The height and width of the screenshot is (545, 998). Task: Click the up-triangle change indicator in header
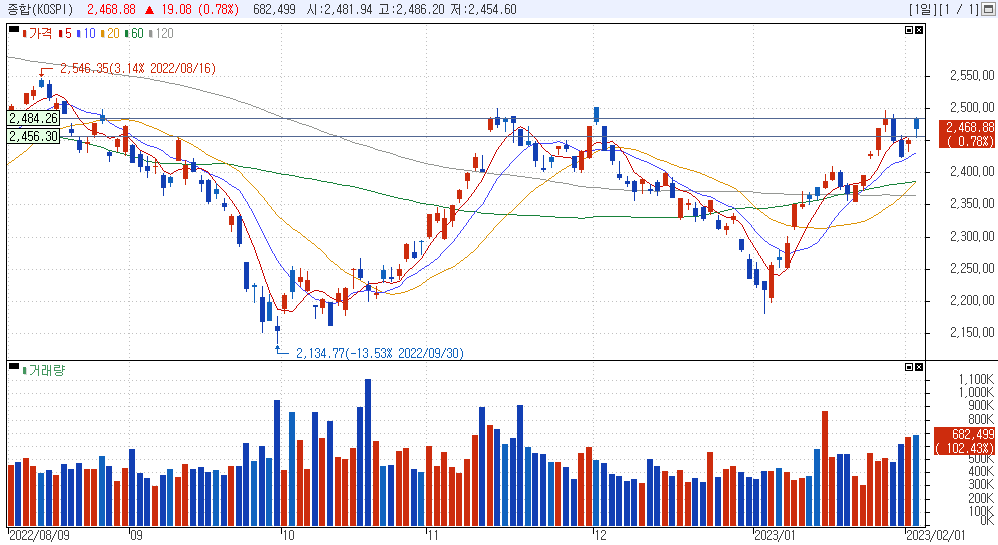pyautogui.click(x=149, y=10)
